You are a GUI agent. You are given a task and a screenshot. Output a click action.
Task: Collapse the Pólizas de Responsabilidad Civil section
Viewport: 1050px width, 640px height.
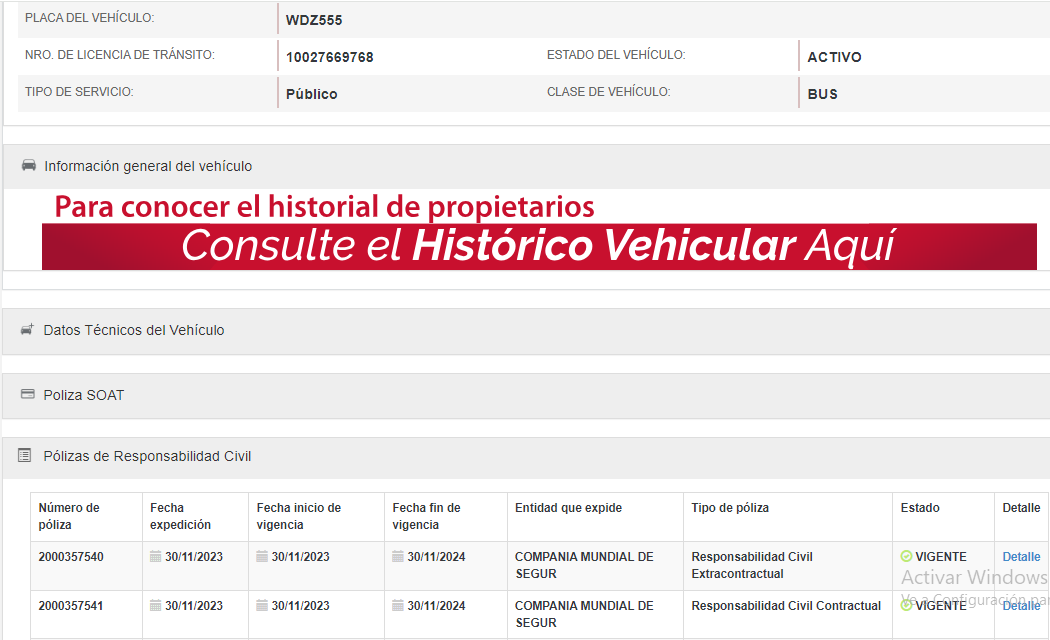(x=147, y=456)
